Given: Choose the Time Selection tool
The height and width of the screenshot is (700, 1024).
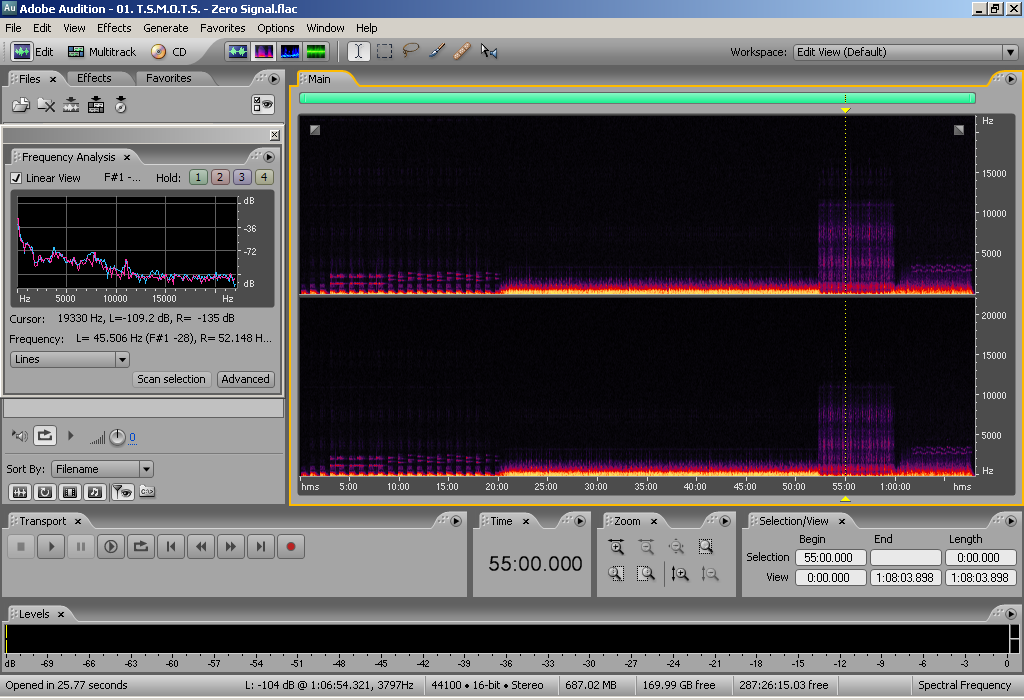Looking at the screenshot, I should (359, 52).
